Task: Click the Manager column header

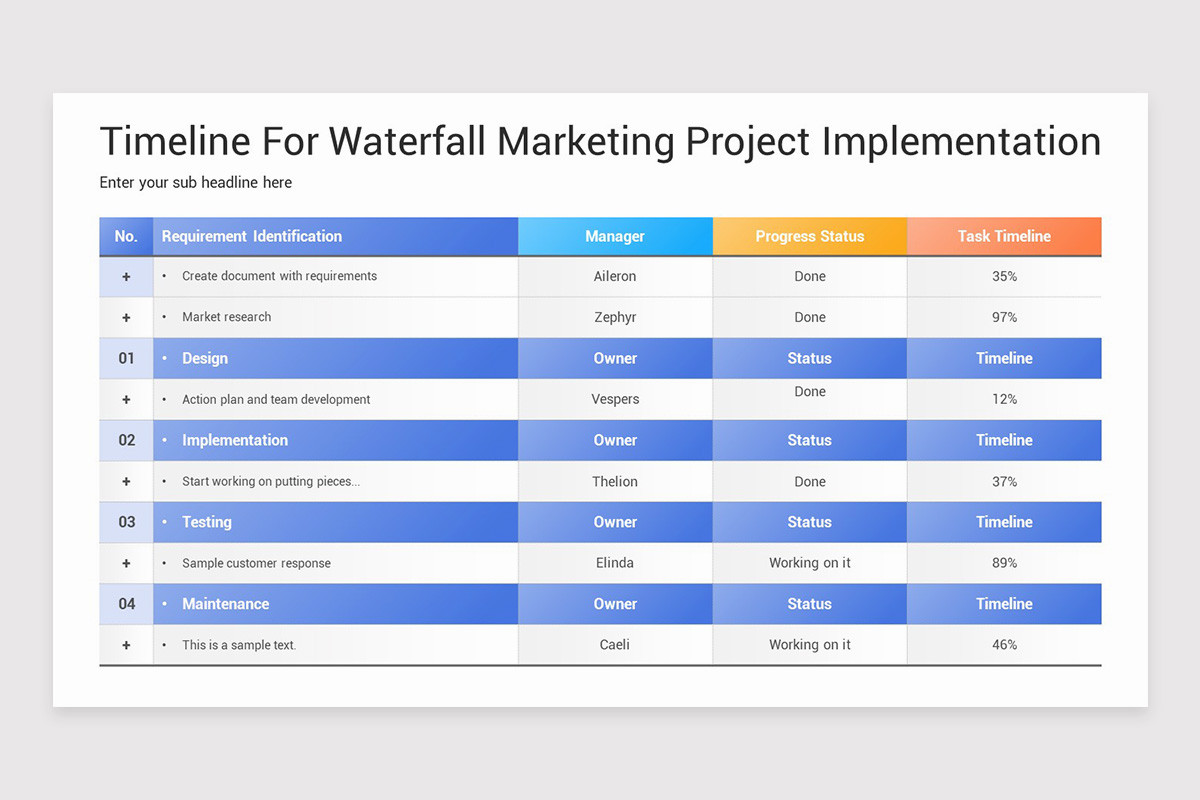Action: 615,236
